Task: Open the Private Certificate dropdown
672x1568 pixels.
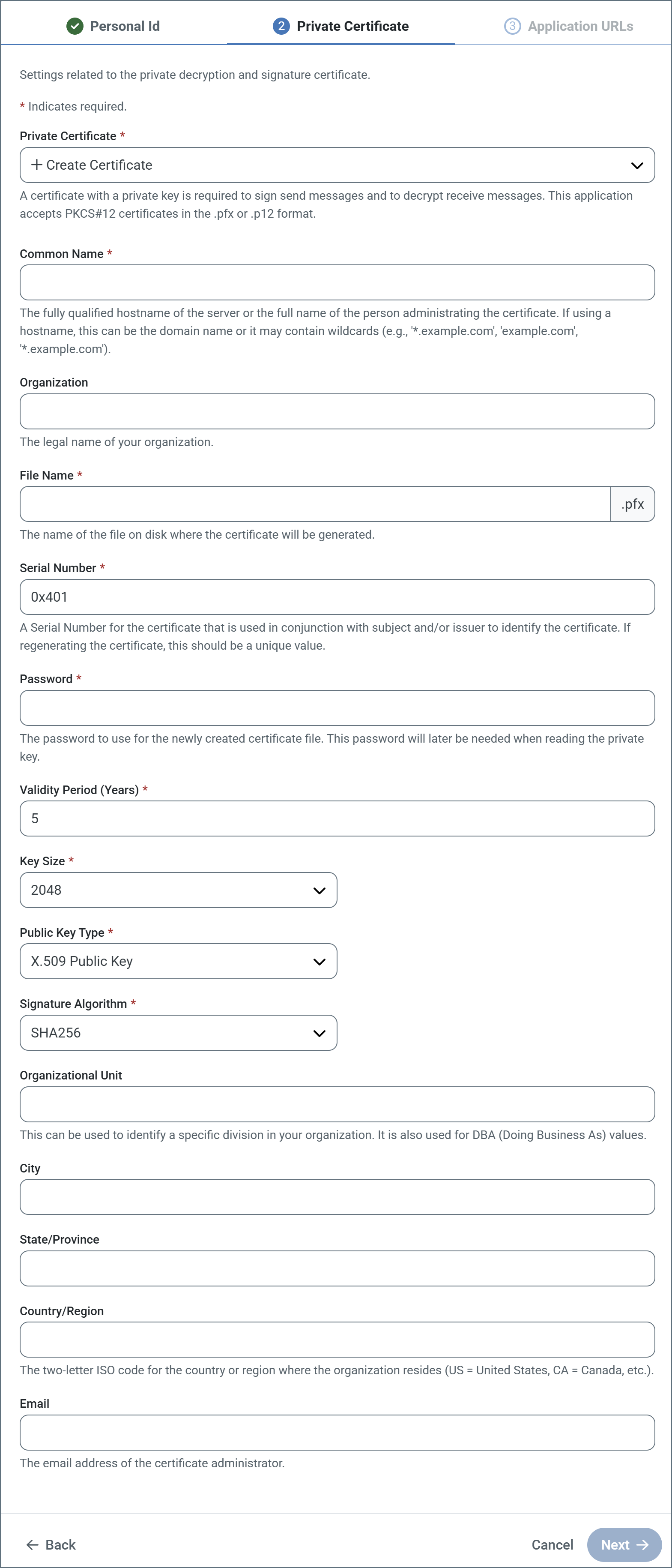Action: pos(337,165)
